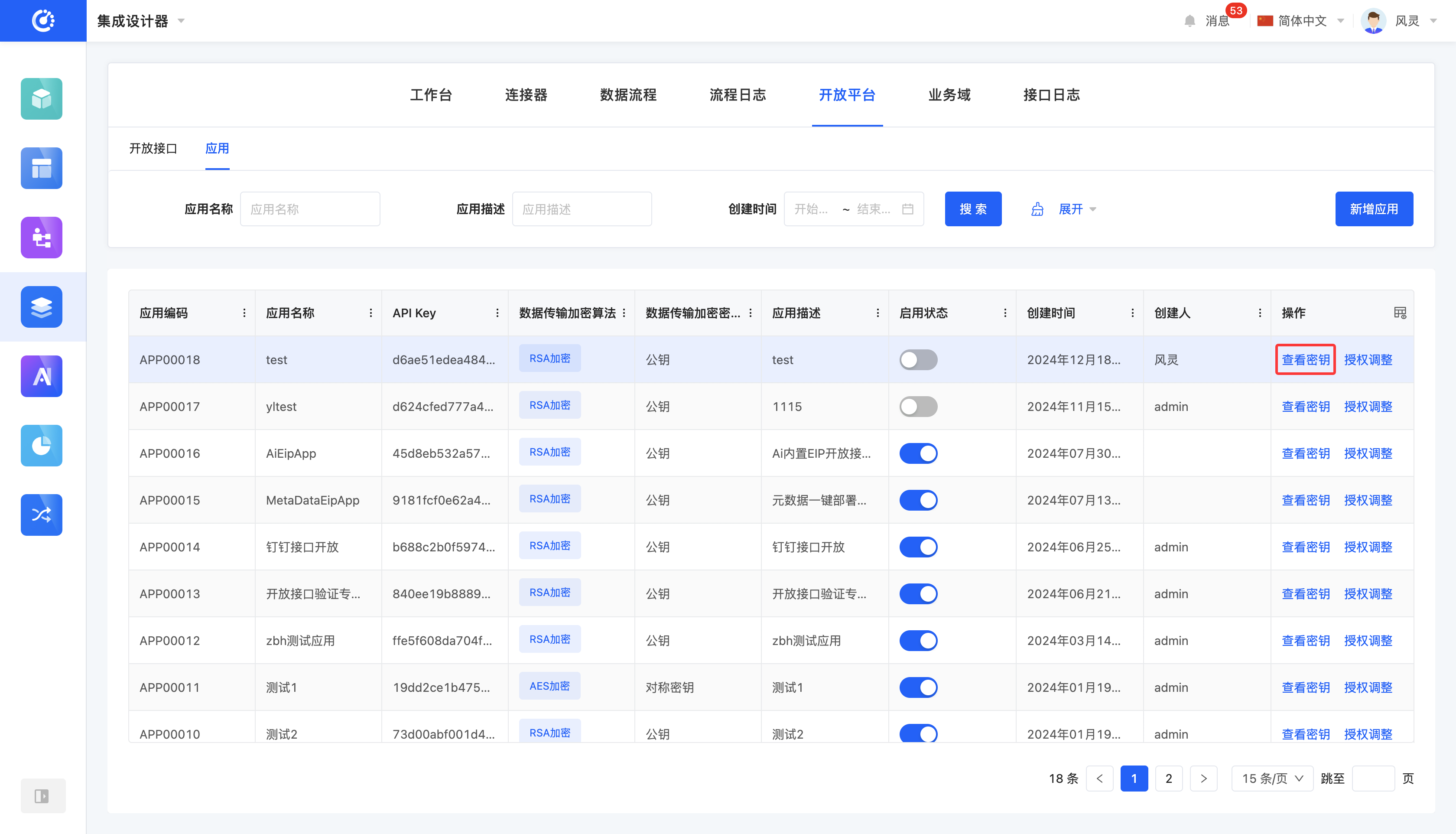
Task: Open the purple AI sidebar module
Action: click(x=41, y=376)
